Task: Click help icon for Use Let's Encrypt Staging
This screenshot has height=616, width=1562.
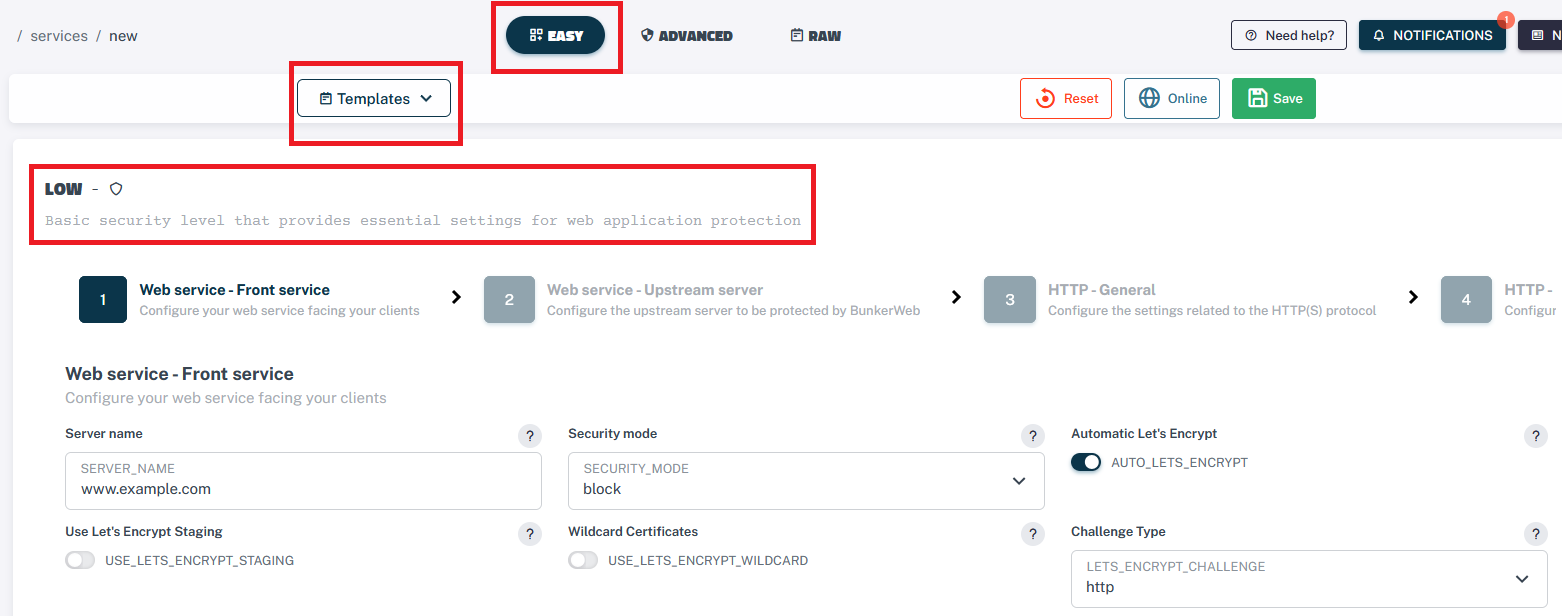Action: [x=530, y=534]
